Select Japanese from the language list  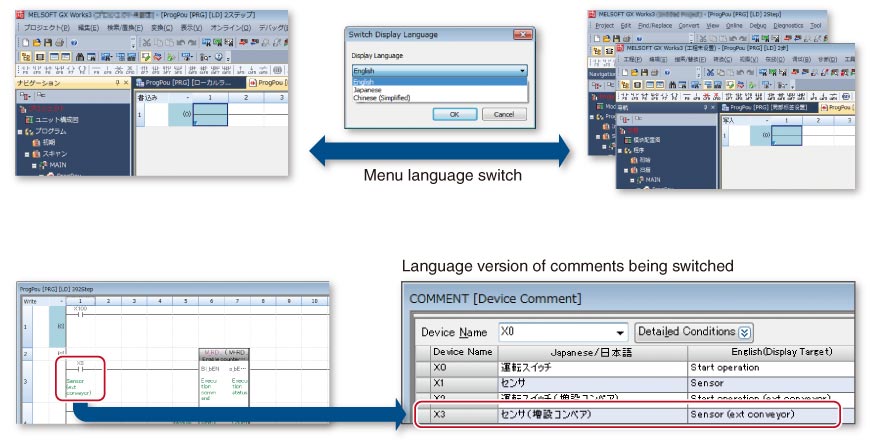click(x=366, y=89)
